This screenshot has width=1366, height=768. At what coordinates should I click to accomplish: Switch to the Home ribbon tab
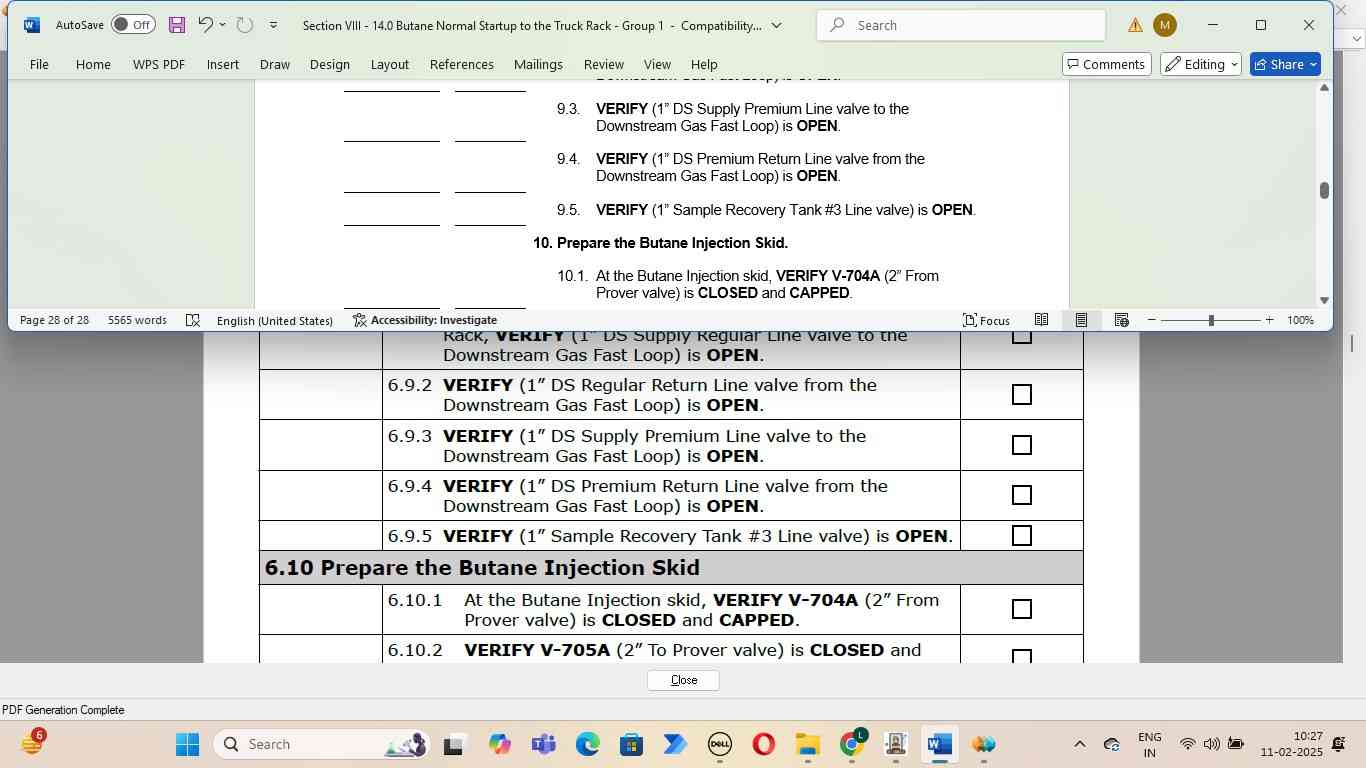[x=93, y=64]
